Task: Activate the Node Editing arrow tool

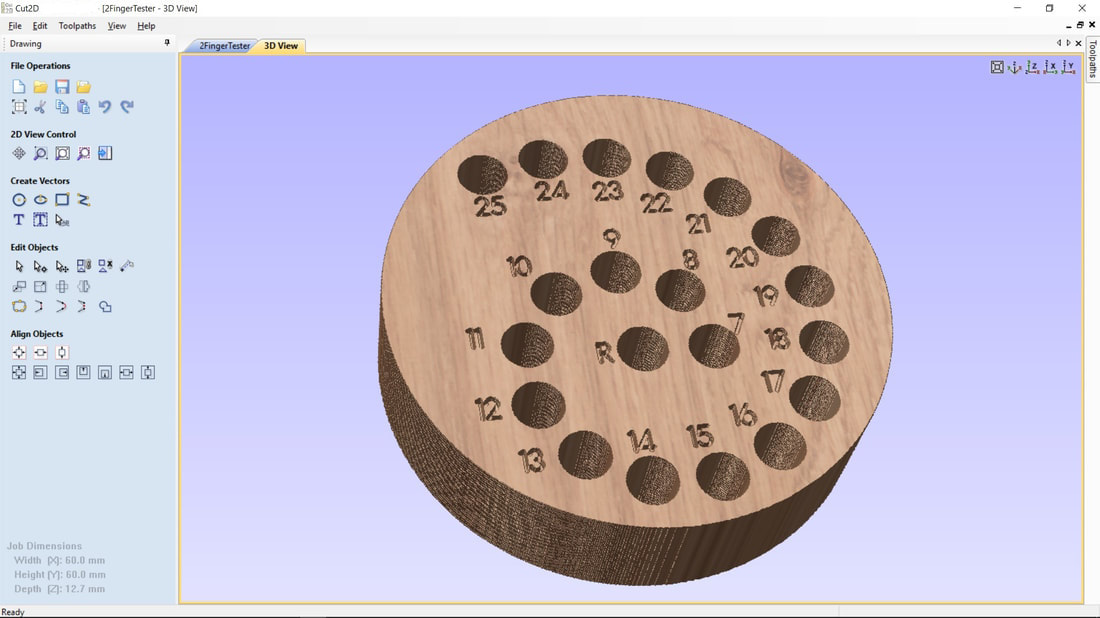Action: pyautogui.click(x=40, y=267)
